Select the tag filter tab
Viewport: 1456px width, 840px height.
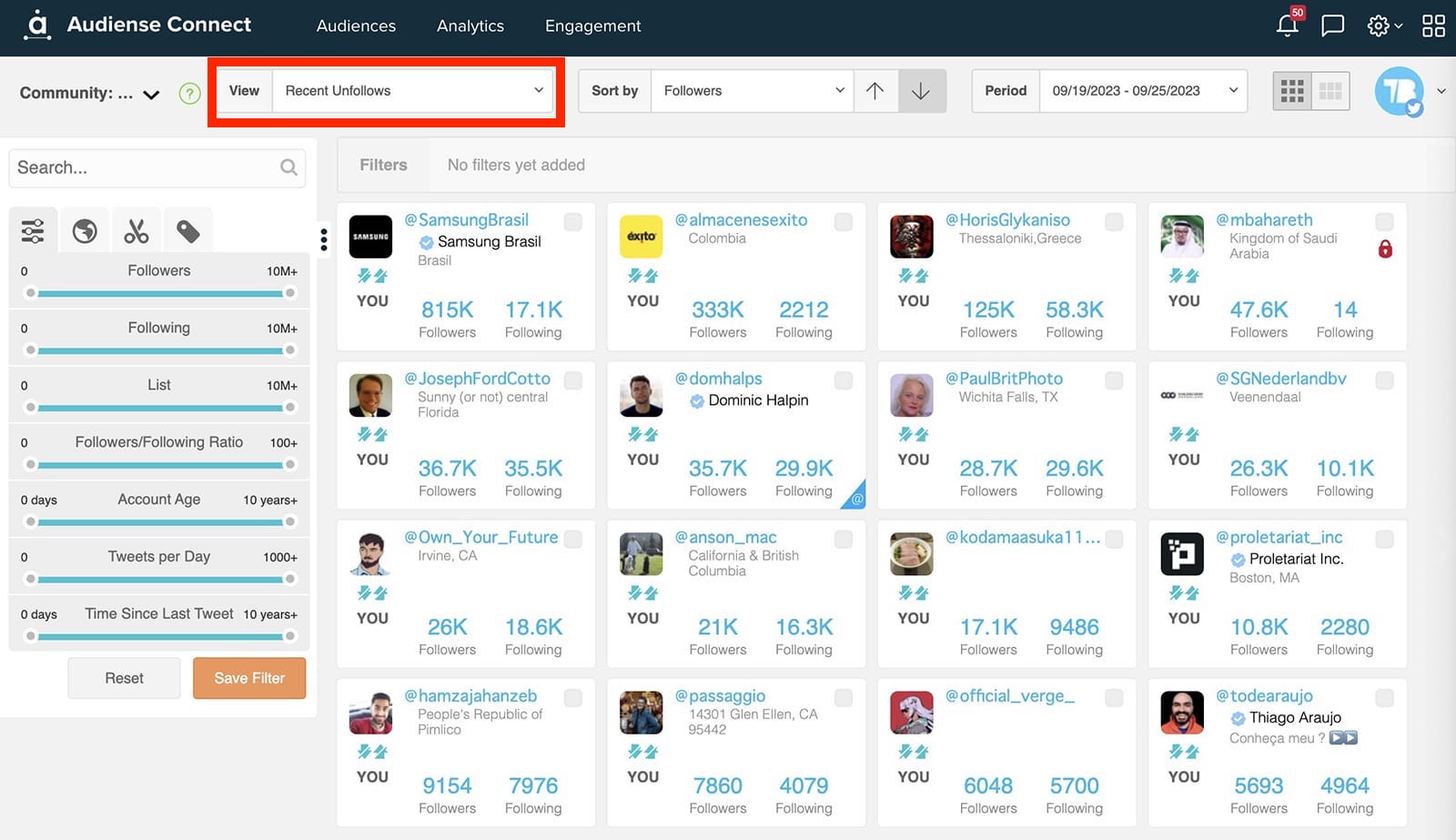coord(188,231)
